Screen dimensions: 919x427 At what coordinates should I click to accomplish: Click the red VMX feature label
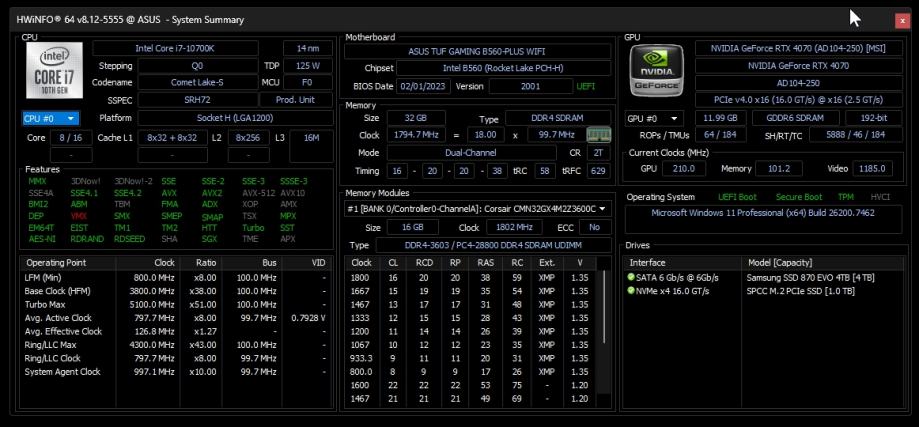pos(79,216)
